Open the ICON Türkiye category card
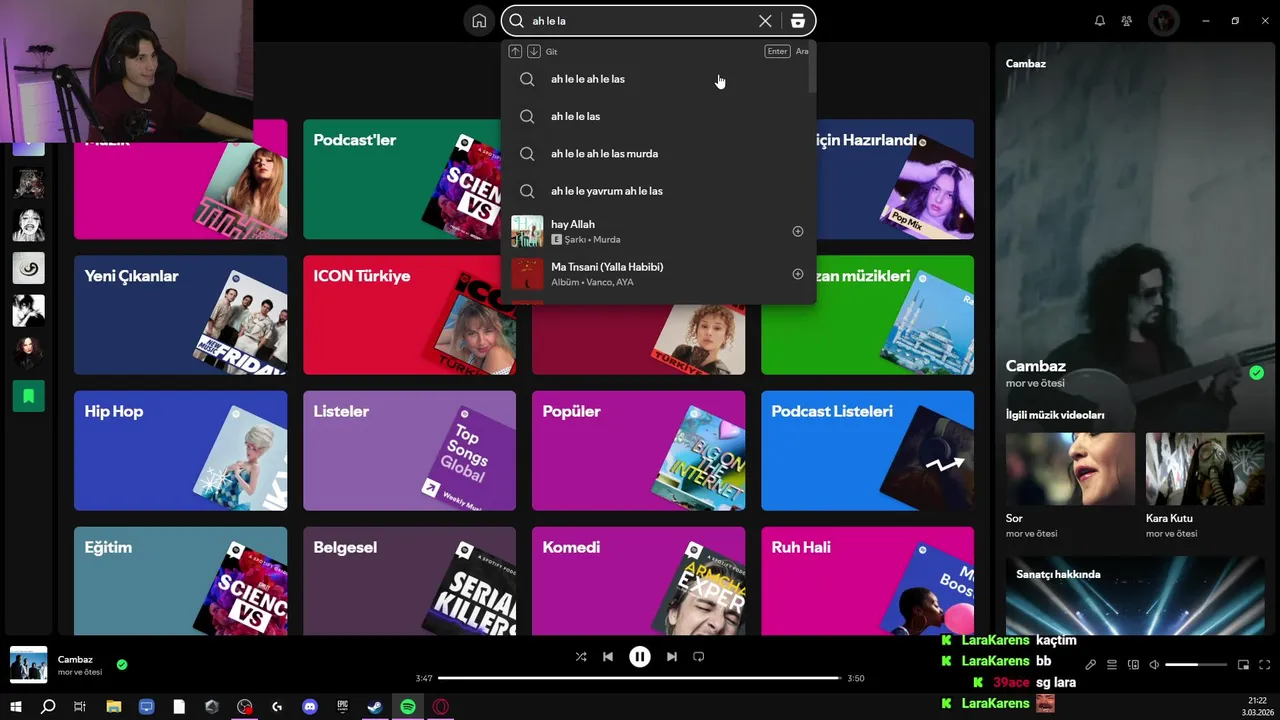 click(409, 315)
